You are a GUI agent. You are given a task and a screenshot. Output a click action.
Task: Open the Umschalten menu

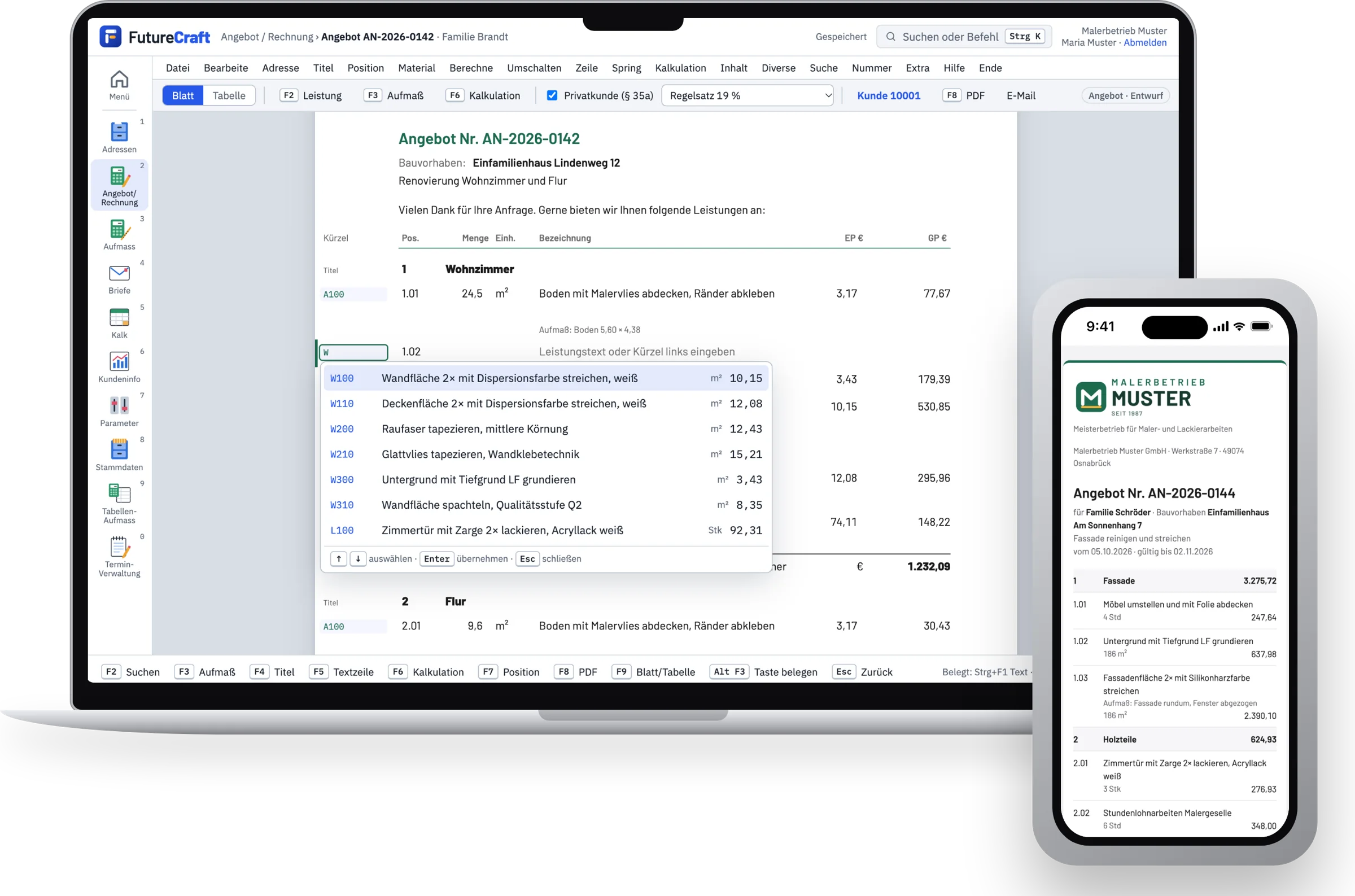pos(534,68)
